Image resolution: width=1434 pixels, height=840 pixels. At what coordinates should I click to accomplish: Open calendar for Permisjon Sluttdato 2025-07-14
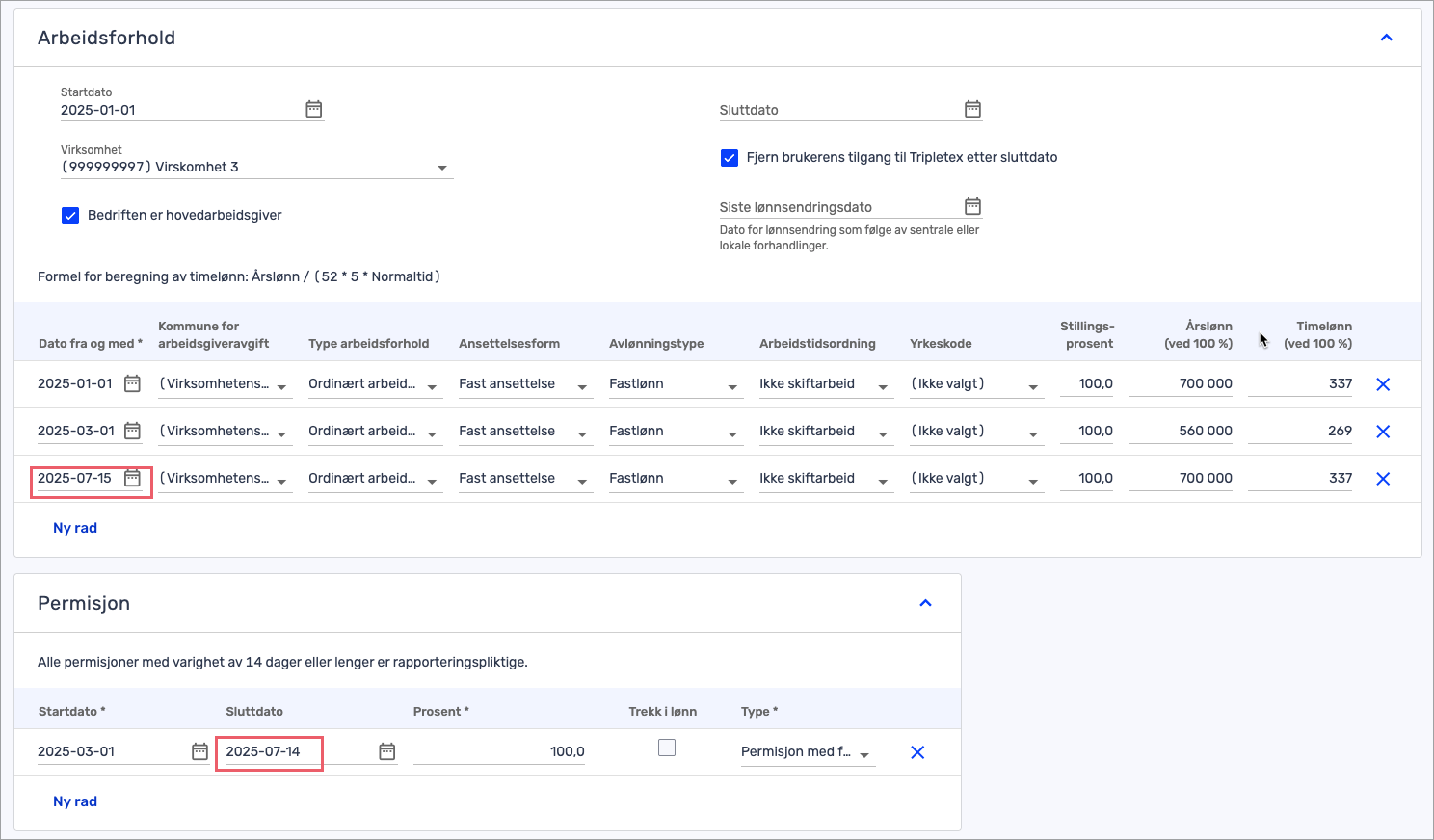tap(387, 751)
